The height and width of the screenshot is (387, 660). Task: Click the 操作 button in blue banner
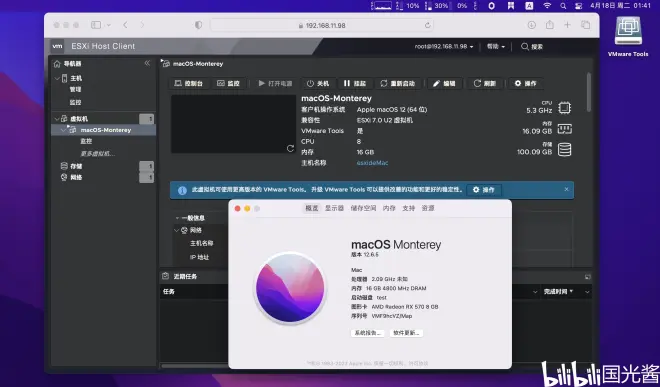[484, 190]
